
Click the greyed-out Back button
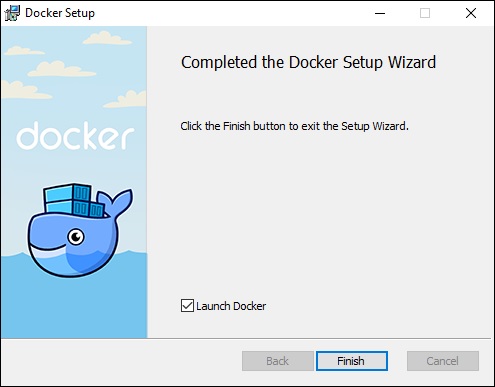278,361
